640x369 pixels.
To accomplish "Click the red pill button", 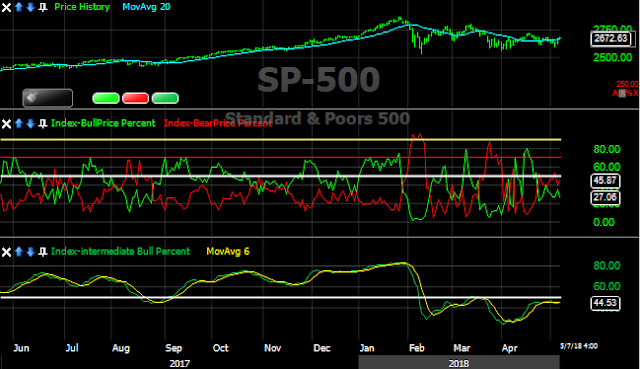I will (x=136, y=98).
